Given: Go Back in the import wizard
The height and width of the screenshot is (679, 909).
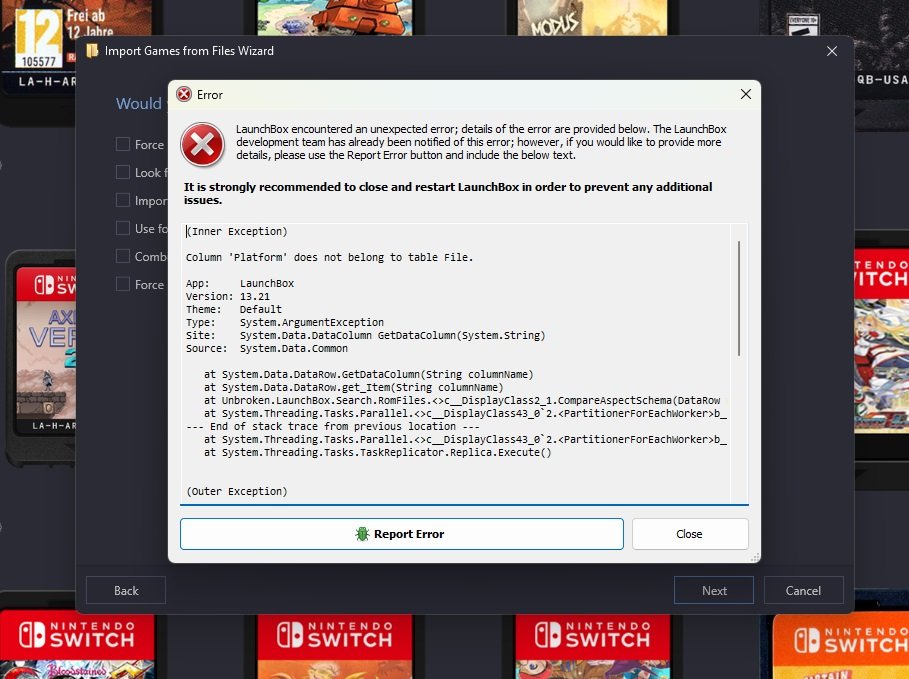Looking at the screenshot, I should [126, 590].
